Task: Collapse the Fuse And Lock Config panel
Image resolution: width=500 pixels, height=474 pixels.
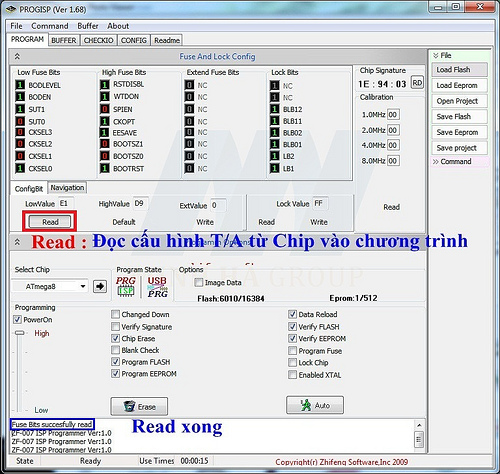Action: 17,56
